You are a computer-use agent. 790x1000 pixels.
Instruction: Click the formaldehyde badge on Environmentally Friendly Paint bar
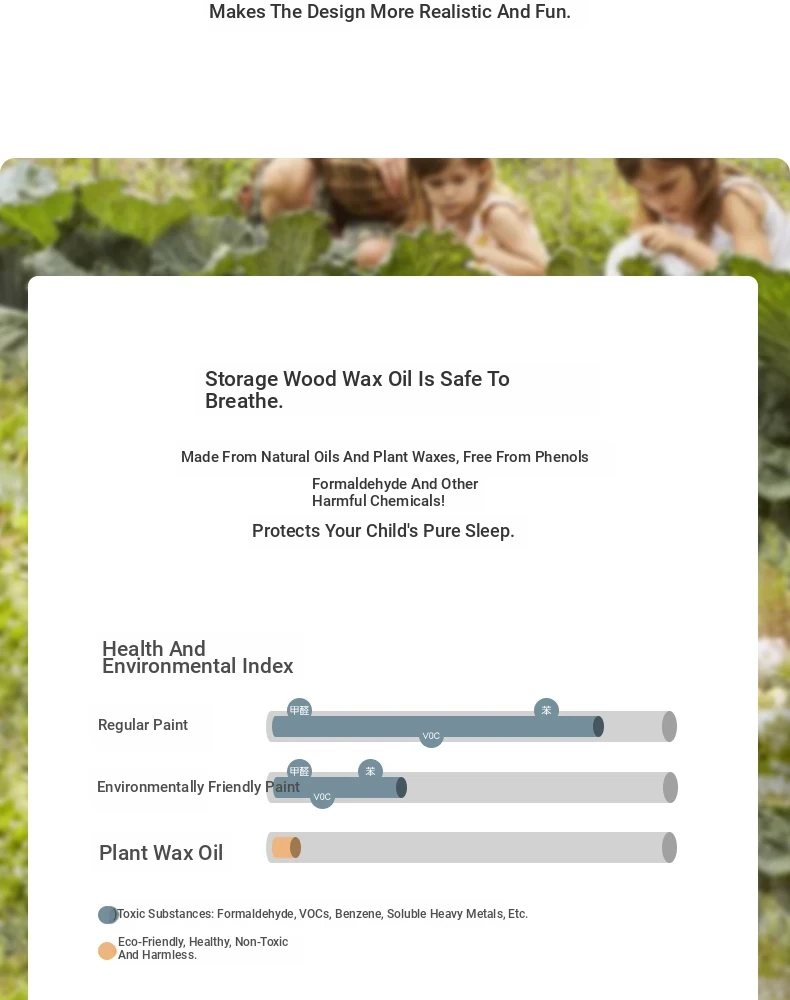(x=299, y=771)
